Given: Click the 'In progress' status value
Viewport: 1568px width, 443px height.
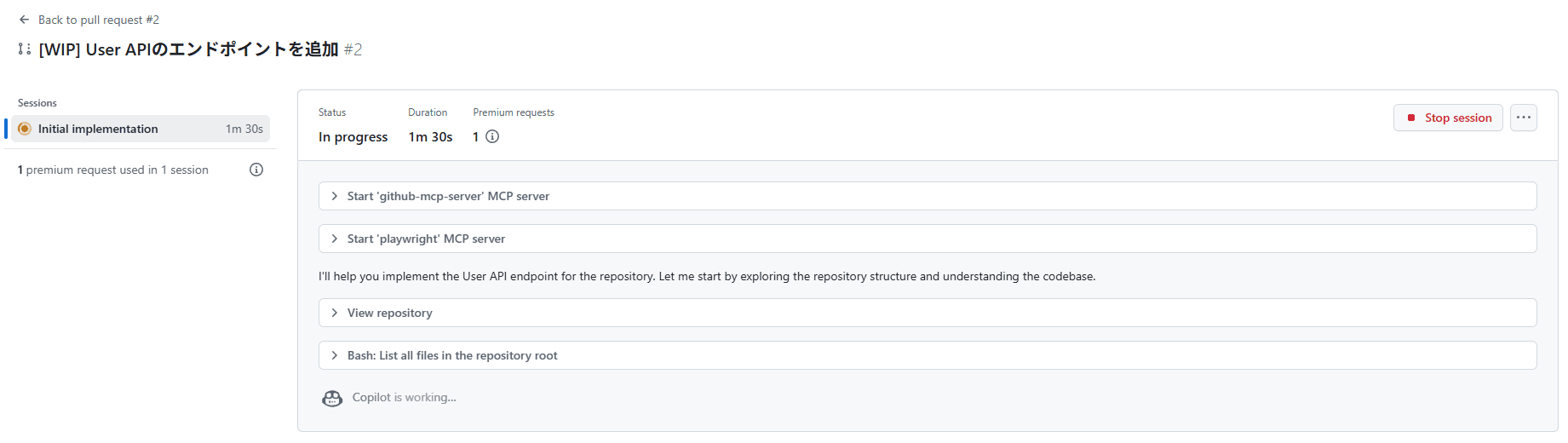Looking at the screenshot, I should [x=353, y=136].
